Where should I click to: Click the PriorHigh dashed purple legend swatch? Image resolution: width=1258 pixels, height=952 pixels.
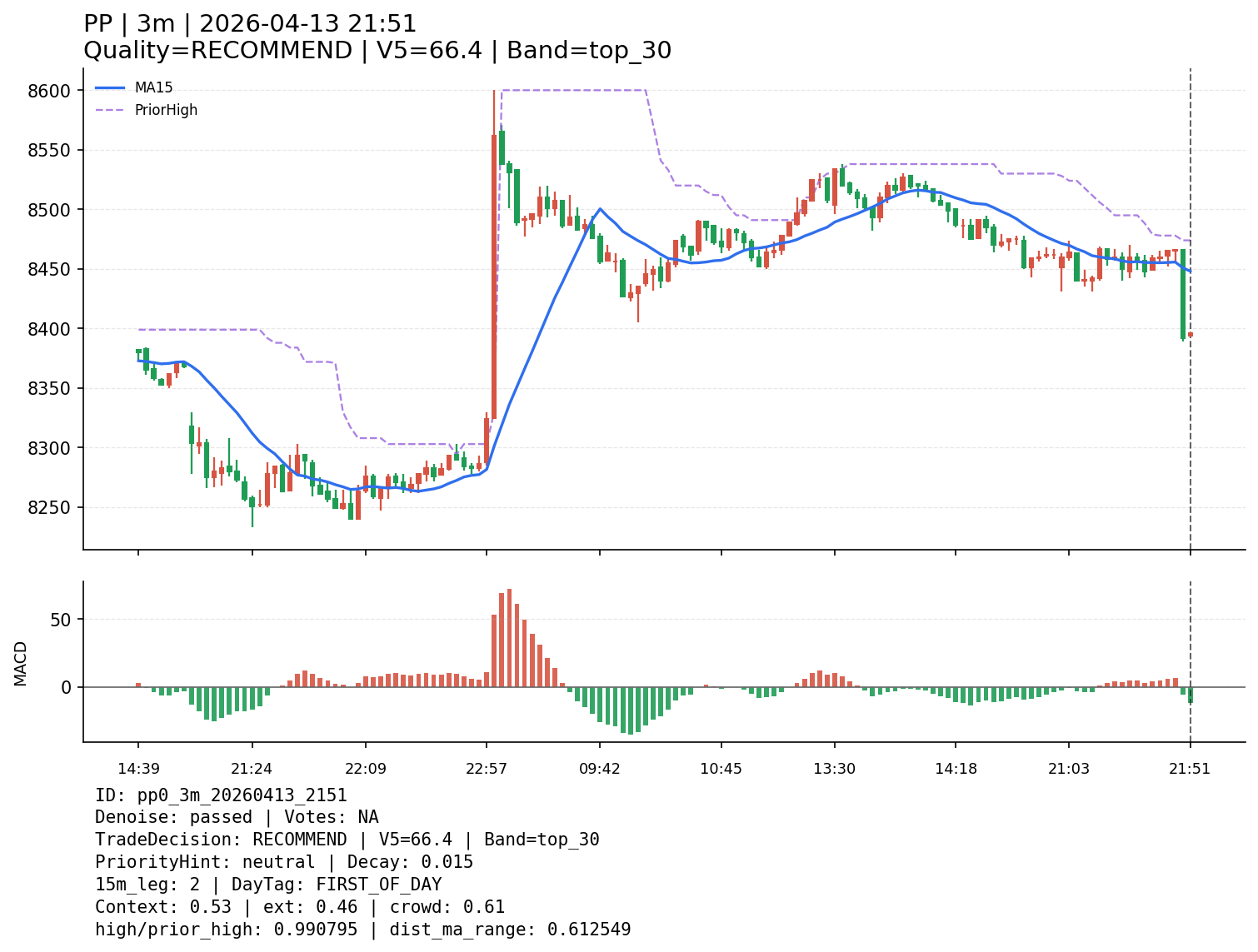point(109,110)
